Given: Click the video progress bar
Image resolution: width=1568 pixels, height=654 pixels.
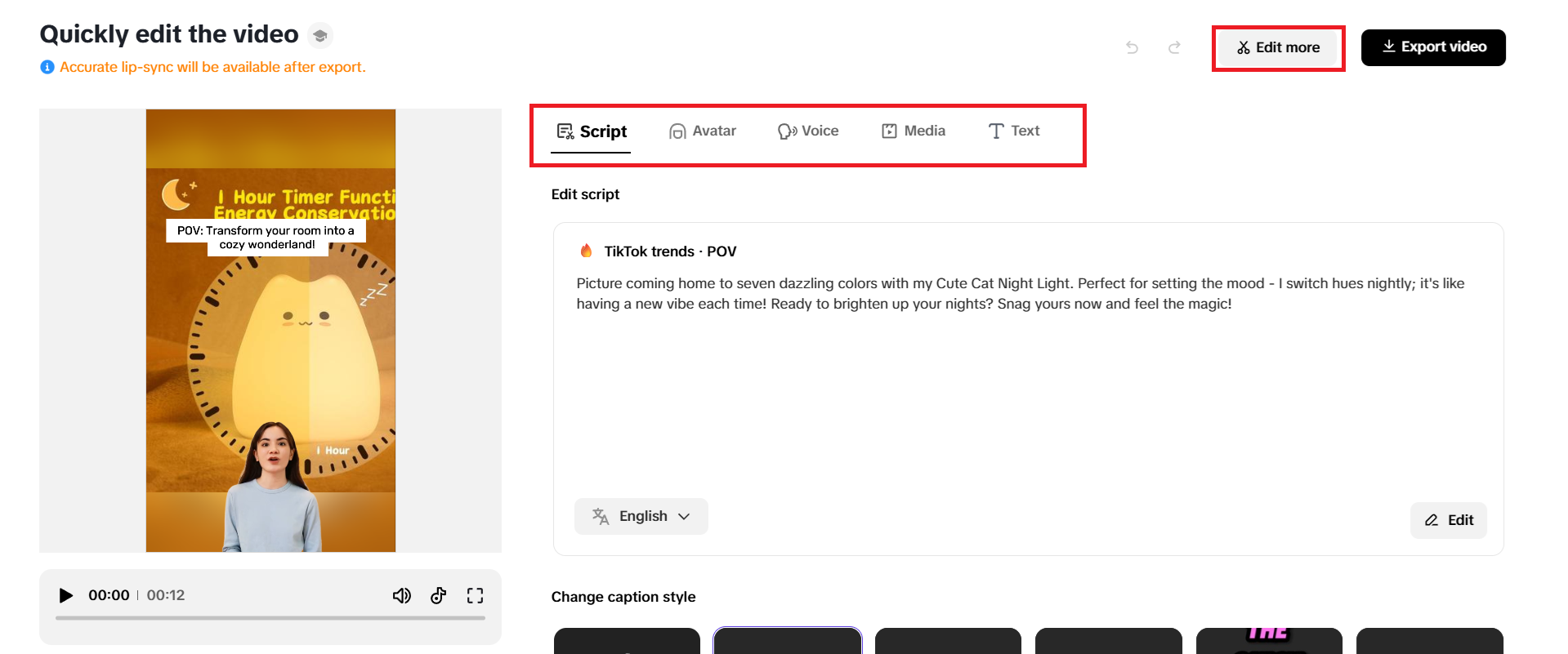Looking at the screenshot, I should [270, 618].
